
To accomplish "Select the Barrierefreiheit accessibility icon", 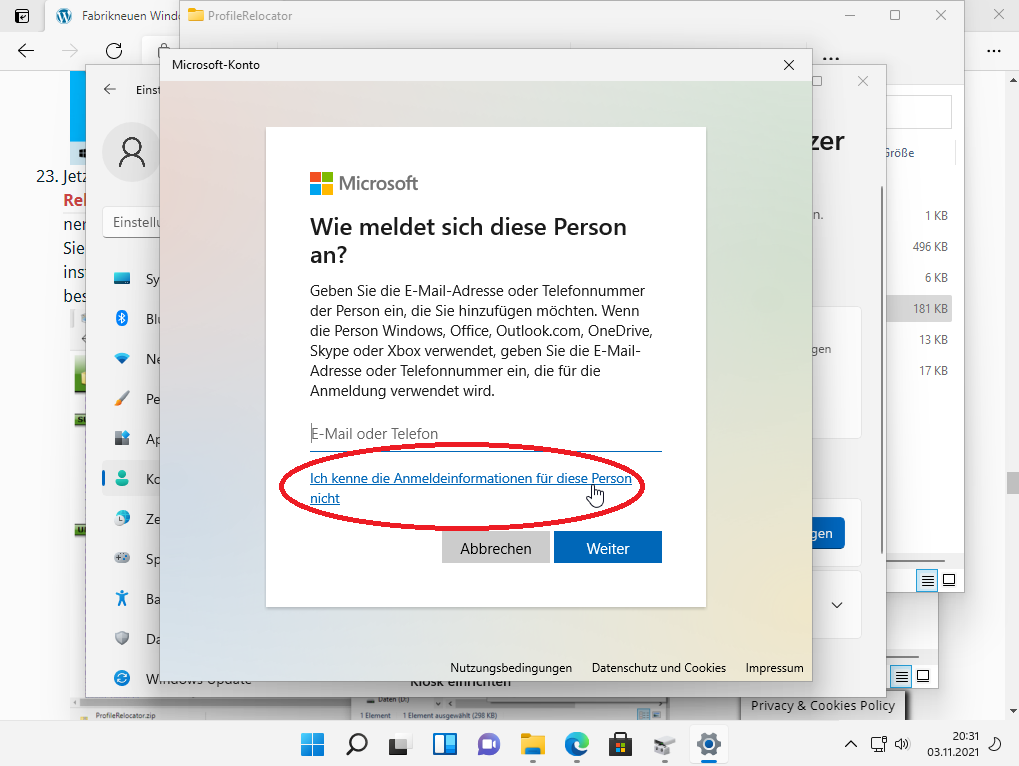I will pos(122,598).
